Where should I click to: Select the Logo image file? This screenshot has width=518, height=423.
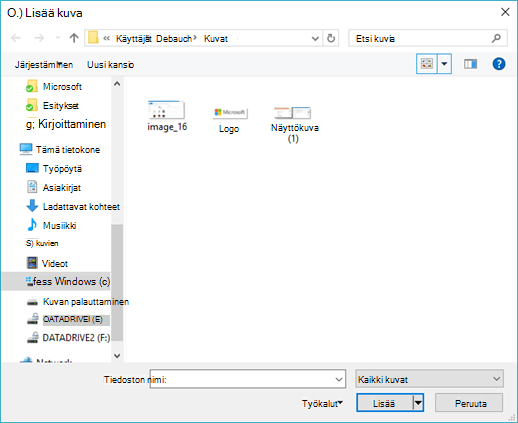point(229,120)
